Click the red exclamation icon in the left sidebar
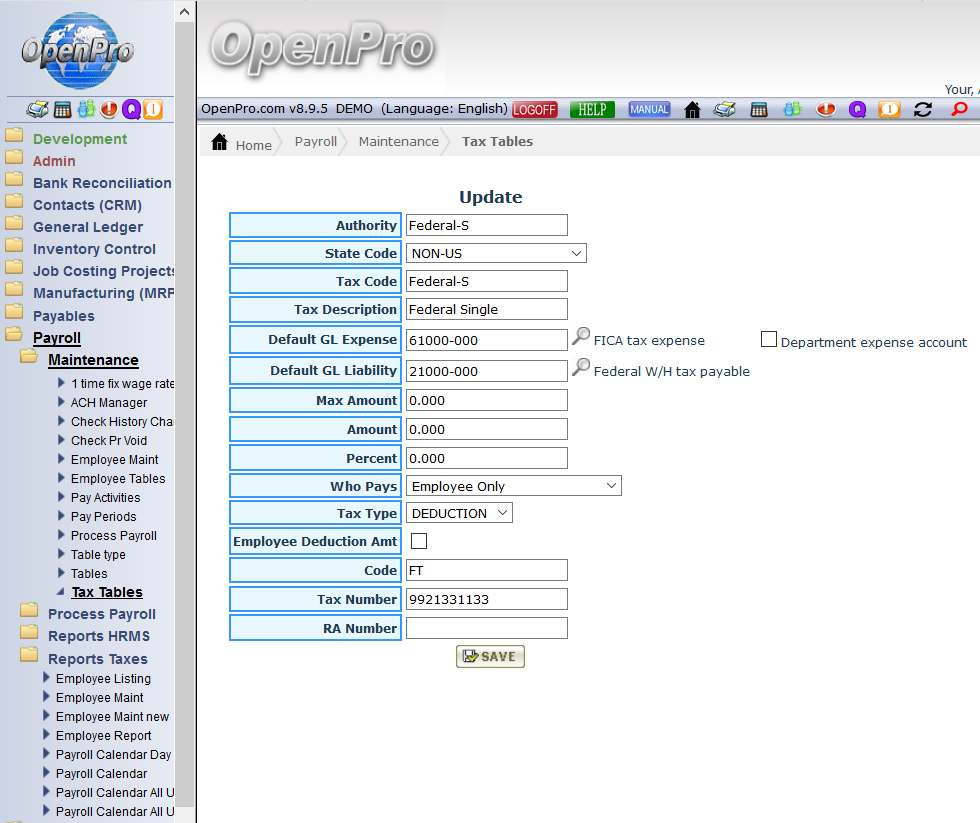The width and height of the screenshot is (980, 823). click(108, 110)
